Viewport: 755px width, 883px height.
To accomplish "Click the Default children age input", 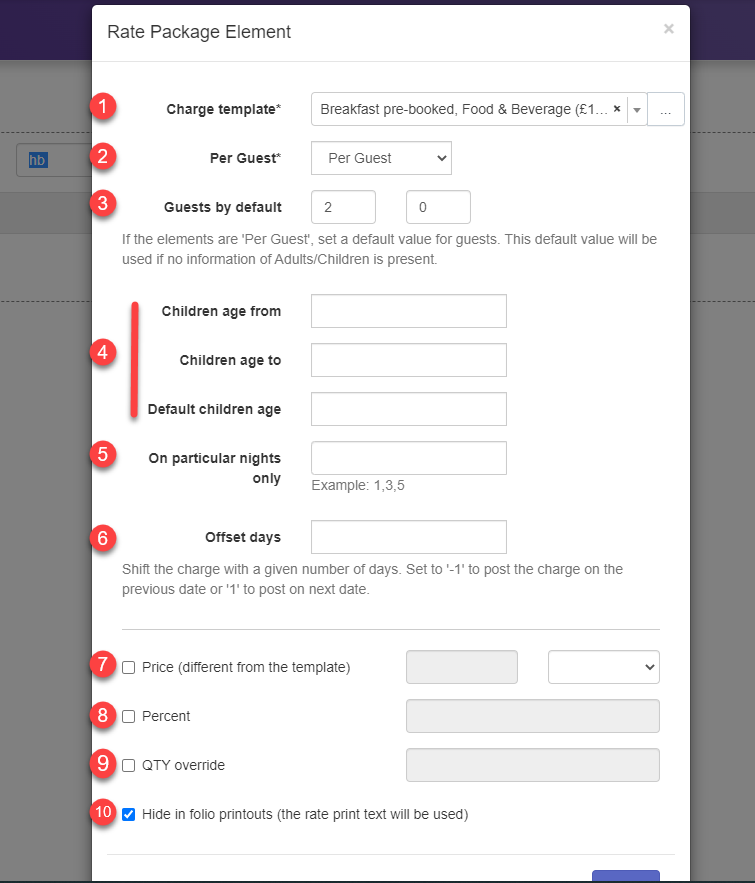I will 408,409.
